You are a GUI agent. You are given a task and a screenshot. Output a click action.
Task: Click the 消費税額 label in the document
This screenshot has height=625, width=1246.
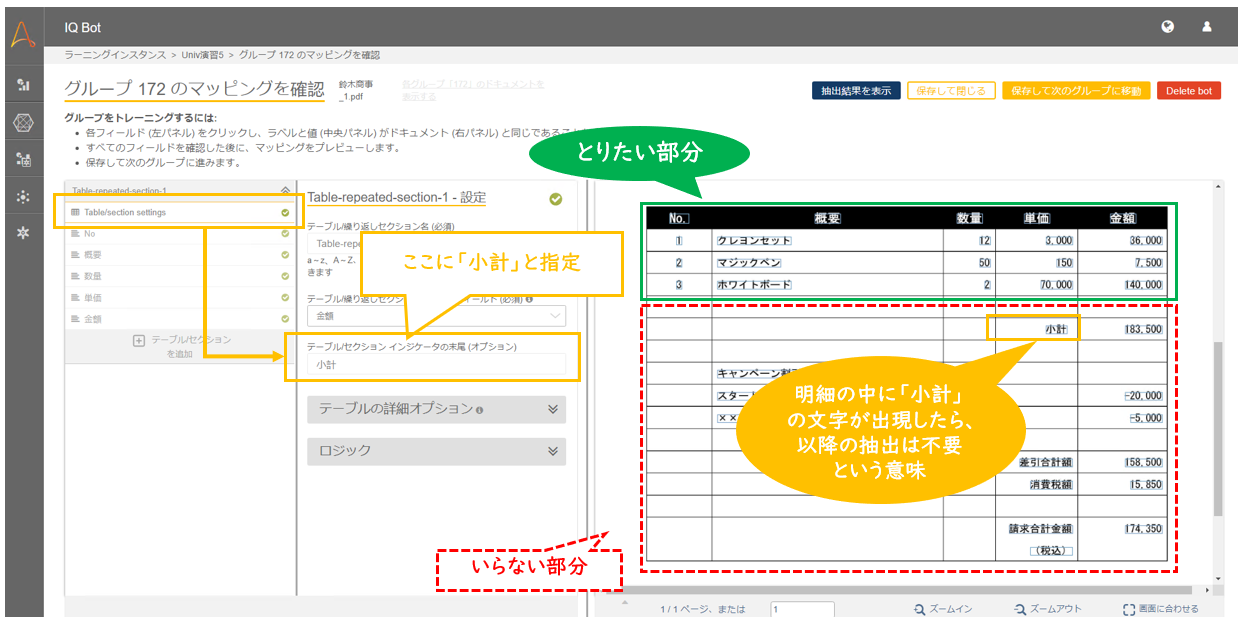tap(1051, 485)
